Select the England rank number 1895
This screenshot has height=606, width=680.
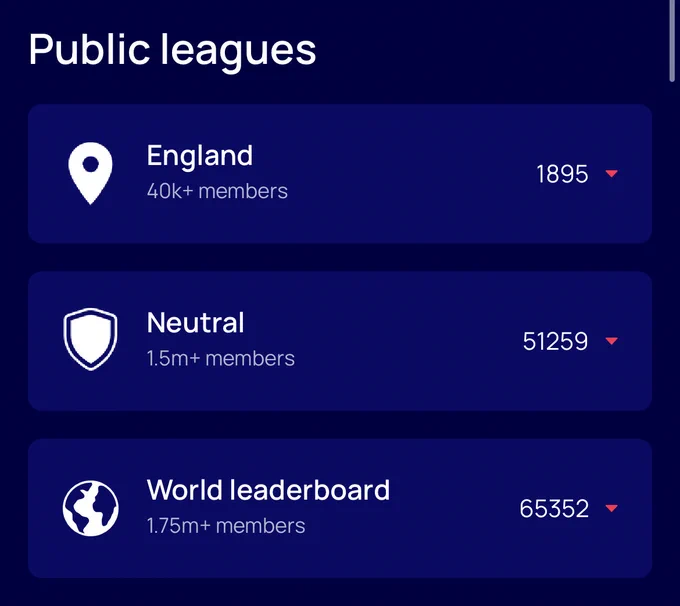(x=562, y=174)
